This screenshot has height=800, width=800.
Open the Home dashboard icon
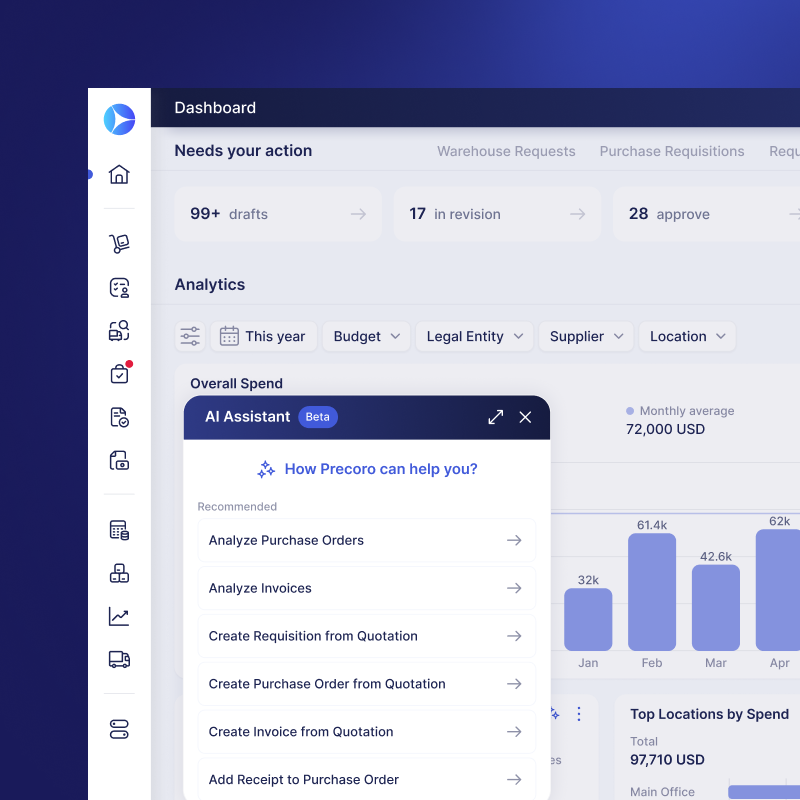click(x=119, y=174)
